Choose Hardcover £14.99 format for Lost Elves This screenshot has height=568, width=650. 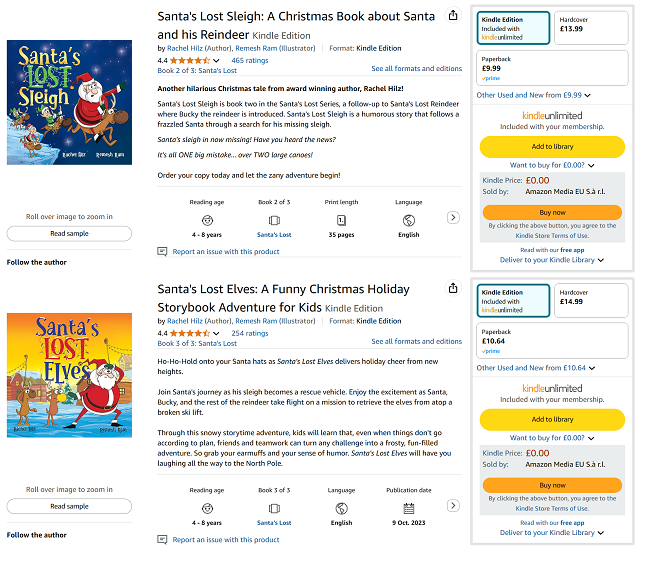(x=591, y=301)
